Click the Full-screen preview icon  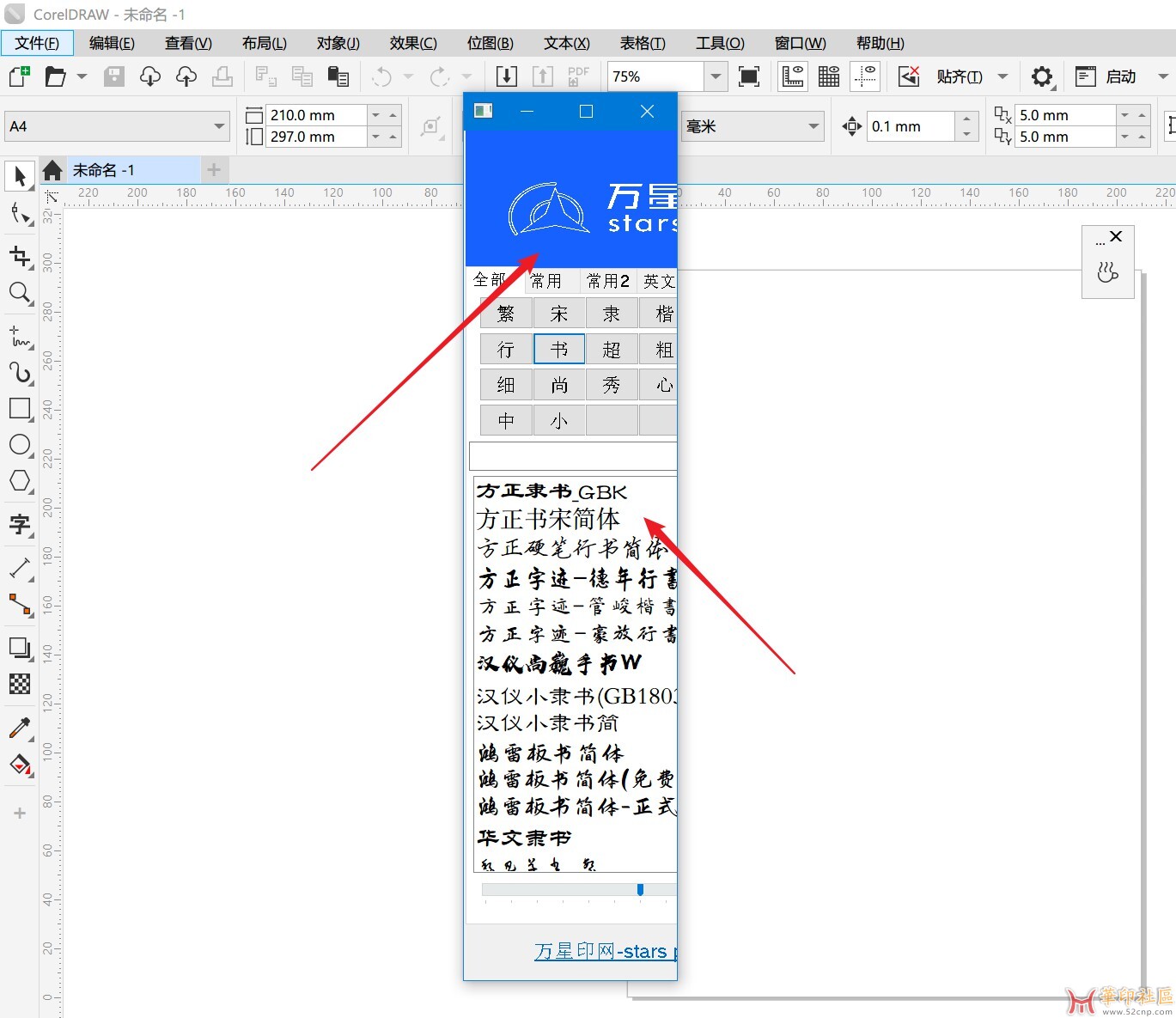point(749,76)
